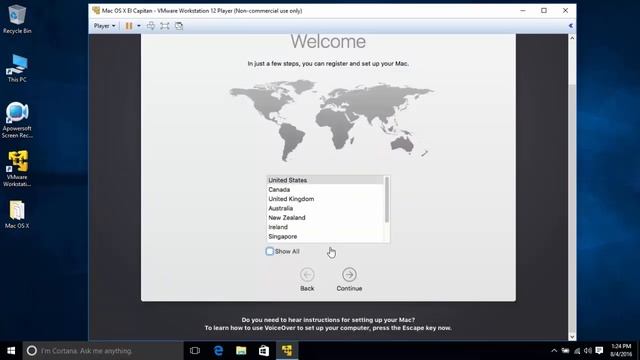The width and height of the screenshot is (640, 360).
Task: Show hidden system tray icons
Action: pyautogui.click(x=554, y=351)
